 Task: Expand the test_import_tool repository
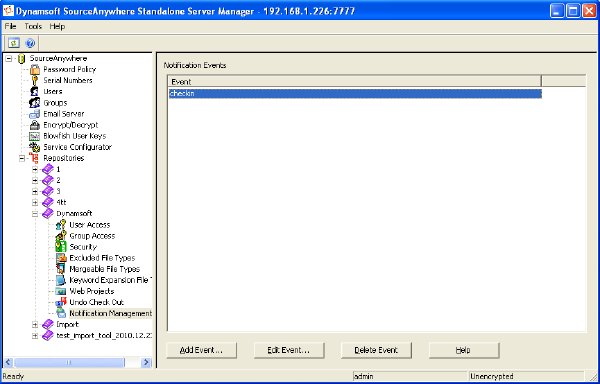(x=35, y=336)
